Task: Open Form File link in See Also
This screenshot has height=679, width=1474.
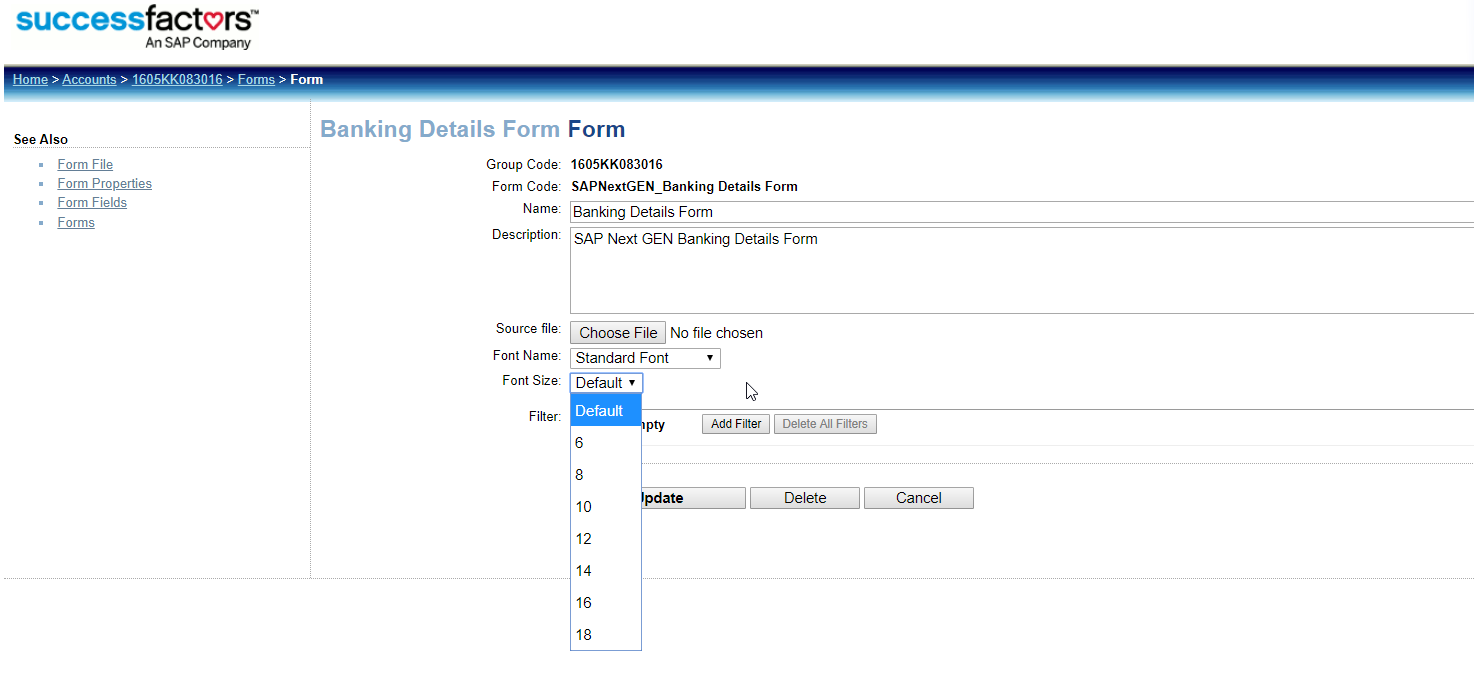Action: coord(85,165)
